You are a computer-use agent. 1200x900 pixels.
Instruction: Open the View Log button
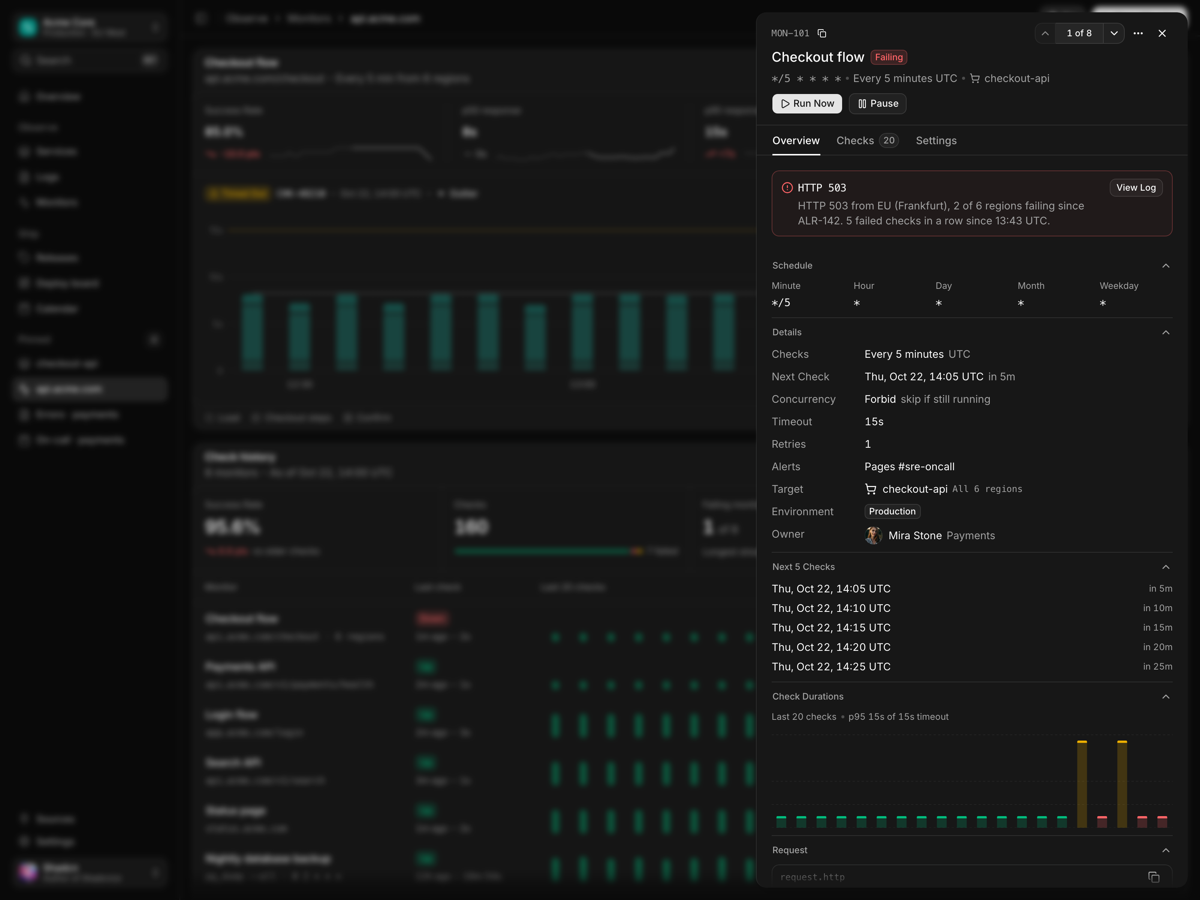coord(1136,188)
